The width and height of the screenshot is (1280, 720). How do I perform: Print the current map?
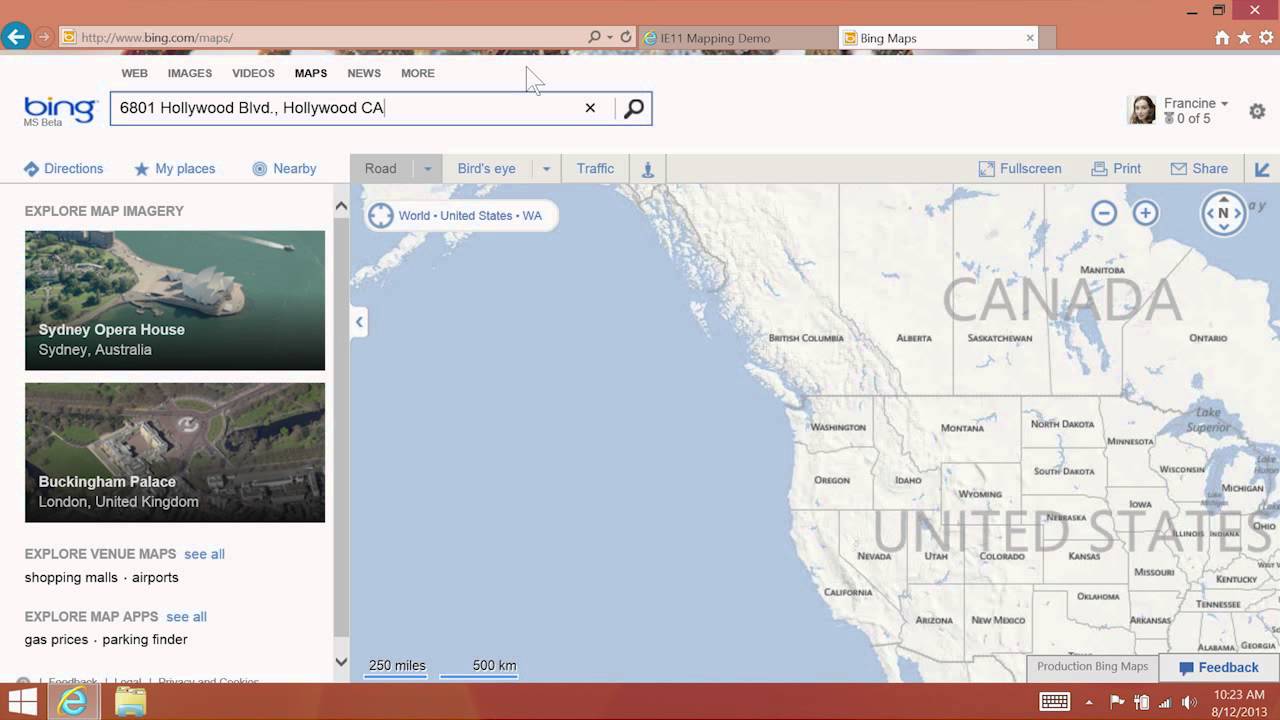tap(1116, 168)
